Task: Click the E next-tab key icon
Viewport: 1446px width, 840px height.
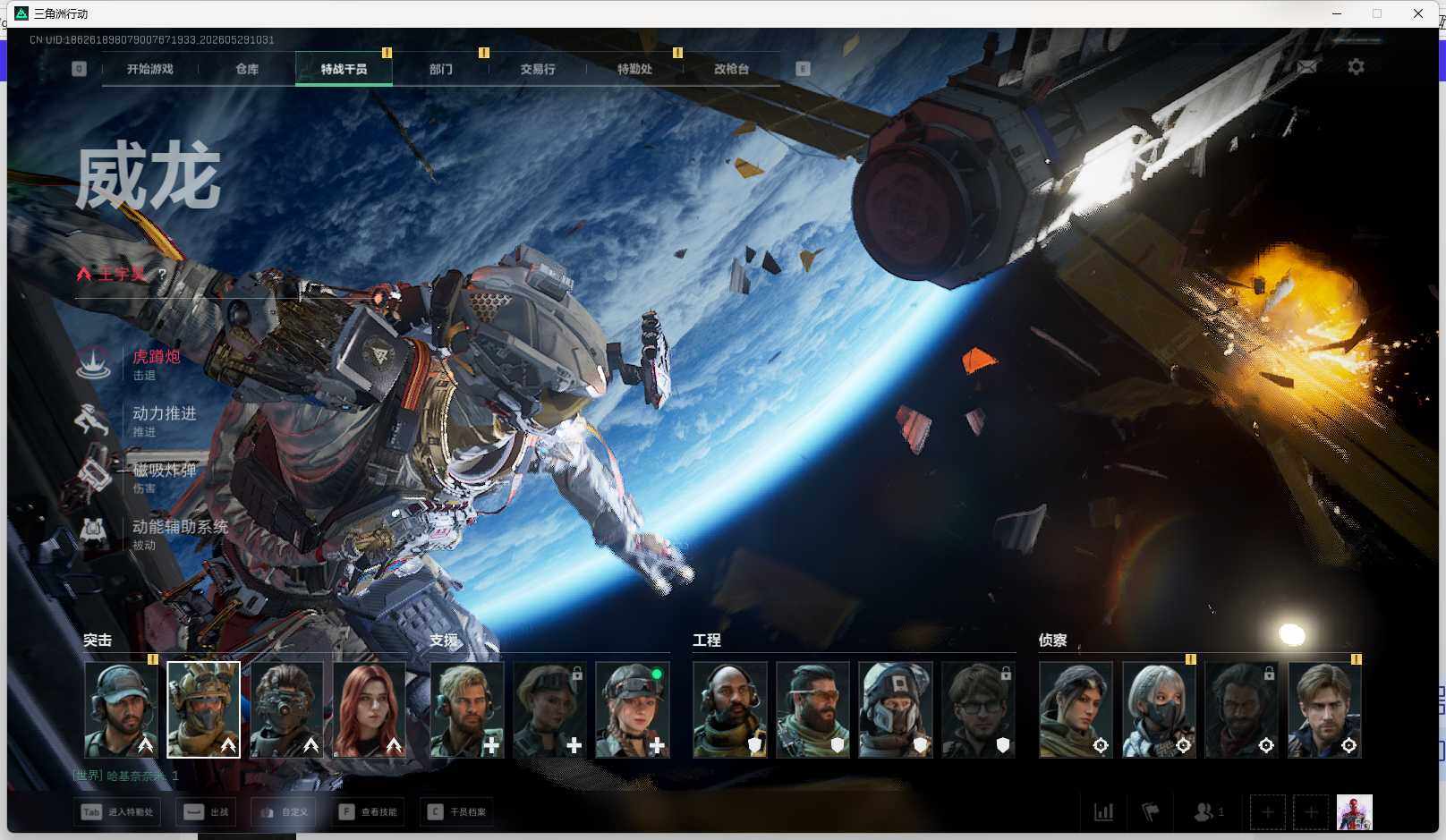Action: pos(803,69)
